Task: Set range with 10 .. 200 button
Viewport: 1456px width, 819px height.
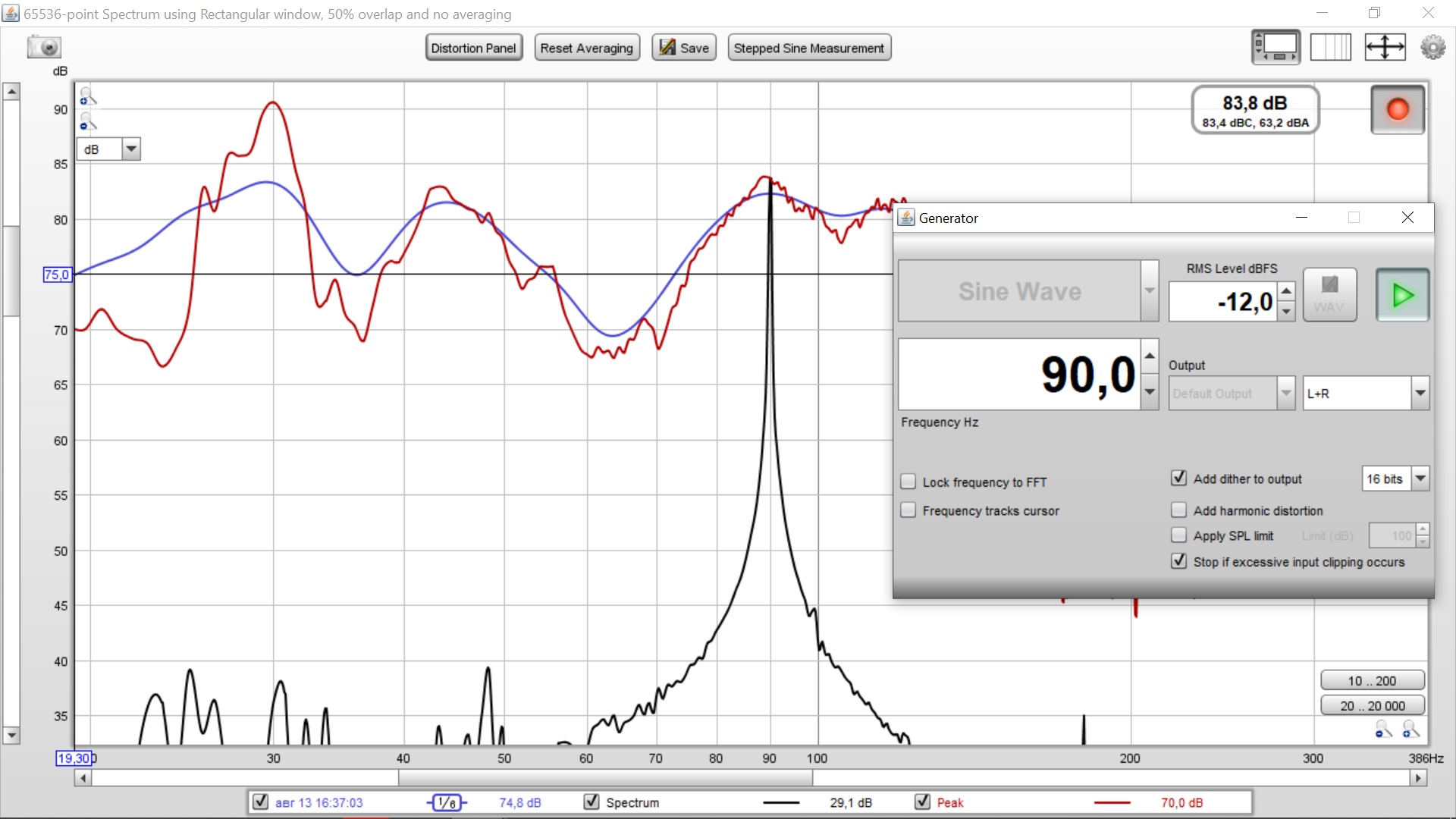Action: (1372, 680)
